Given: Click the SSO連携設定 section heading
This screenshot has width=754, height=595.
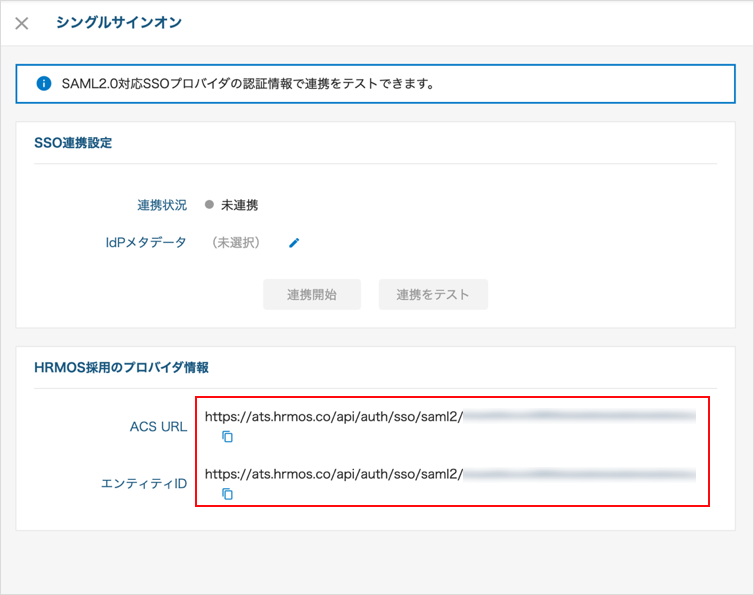Looking at the screenshot, I should [x=73, y=143].
